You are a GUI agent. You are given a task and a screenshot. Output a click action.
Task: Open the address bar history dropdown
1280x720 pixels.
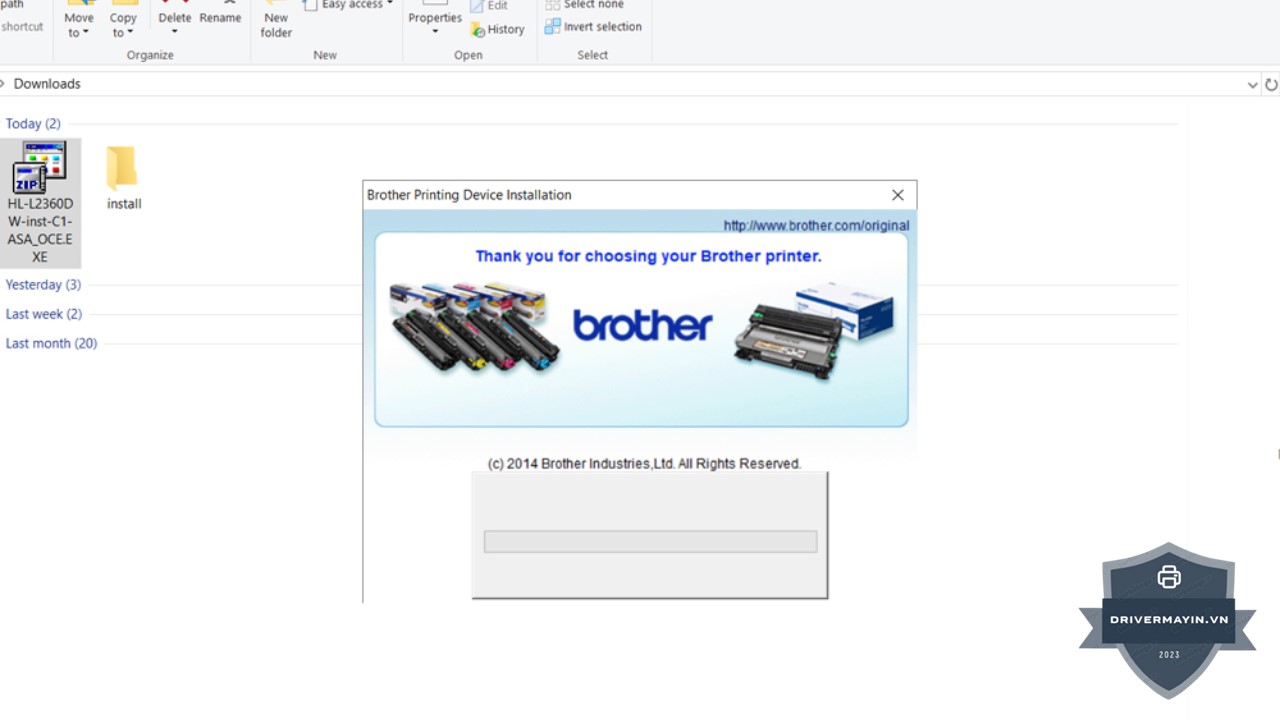click(1252, 85)
